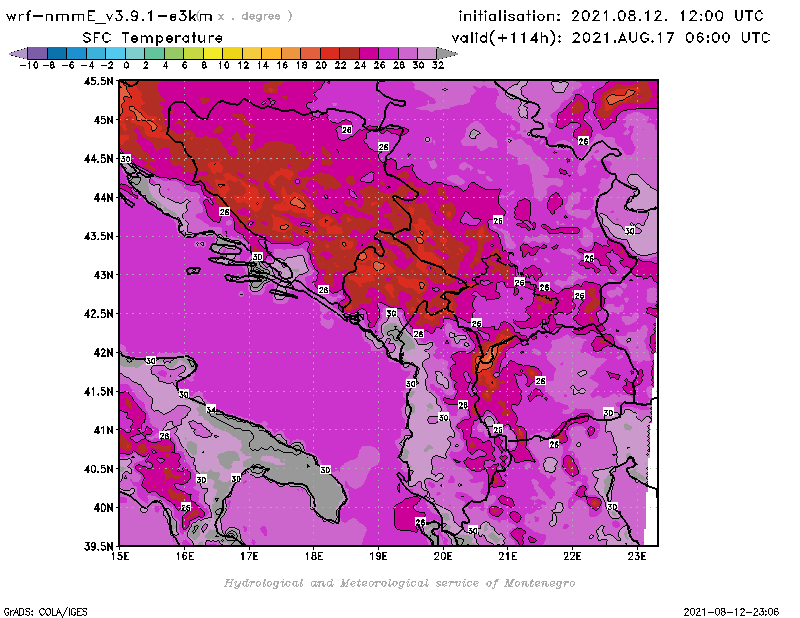Viewport: 800px width, 618px height.
Task: Click the legend value '12'
Action: [243, 65]
